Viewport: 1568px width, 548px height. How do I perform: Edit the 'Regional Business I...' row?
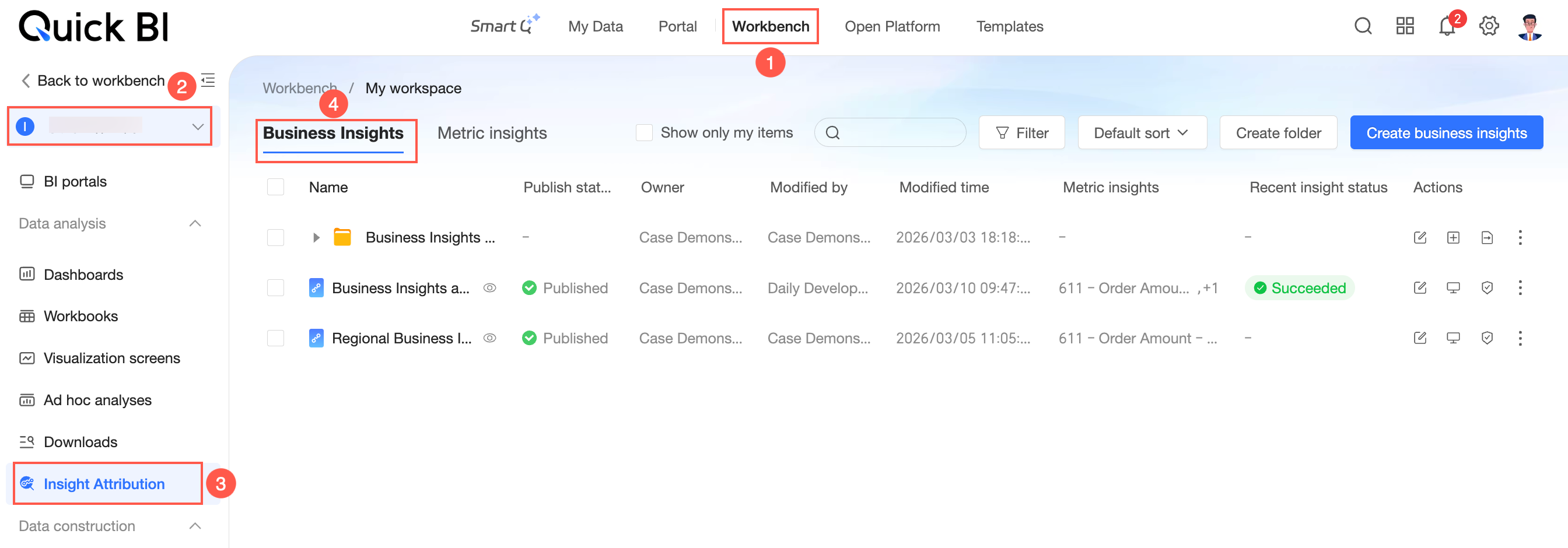tap(1420, 338)
